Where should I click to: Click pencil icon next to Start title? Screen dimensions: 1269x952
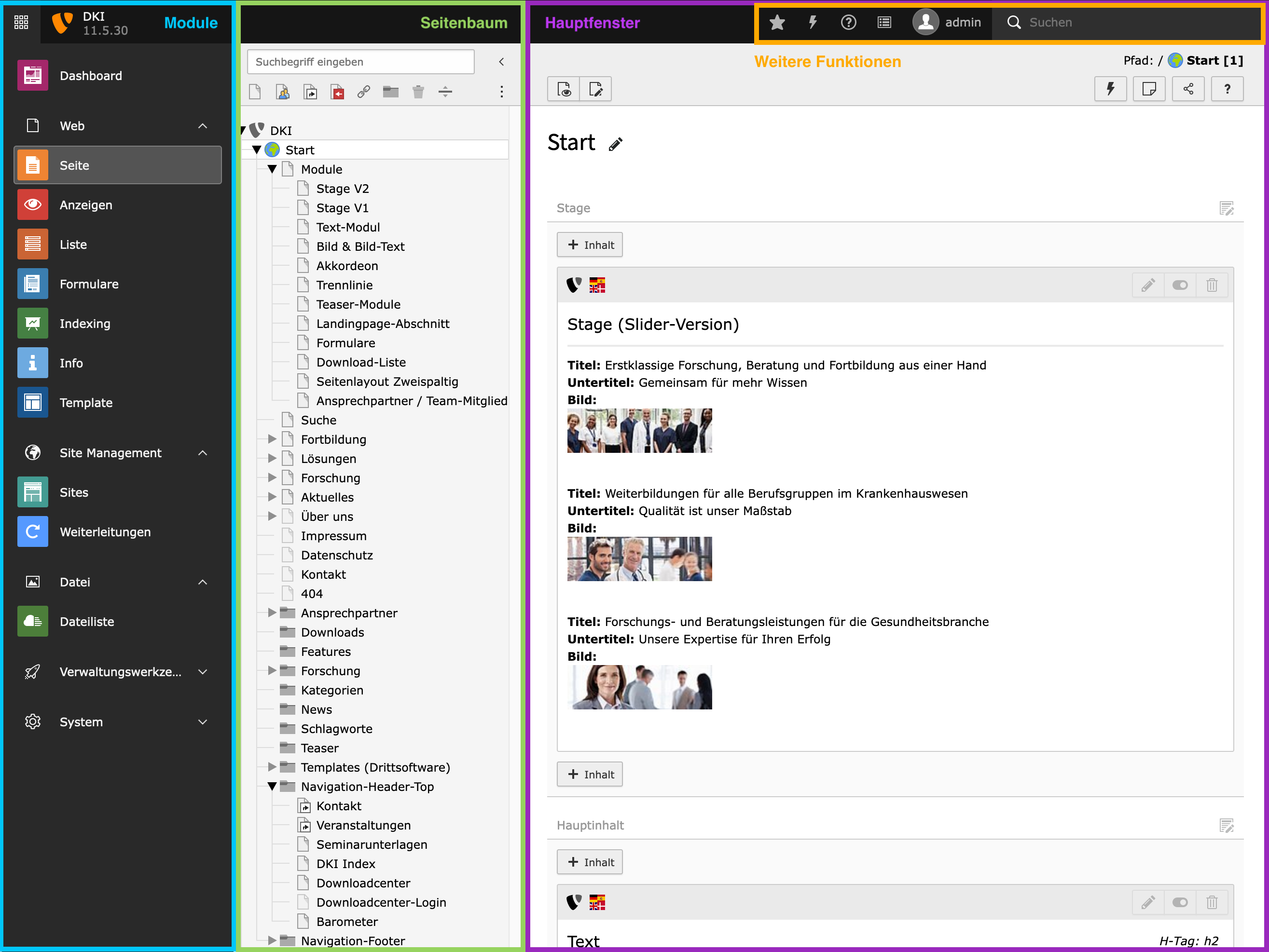click(x=615, y=144)
